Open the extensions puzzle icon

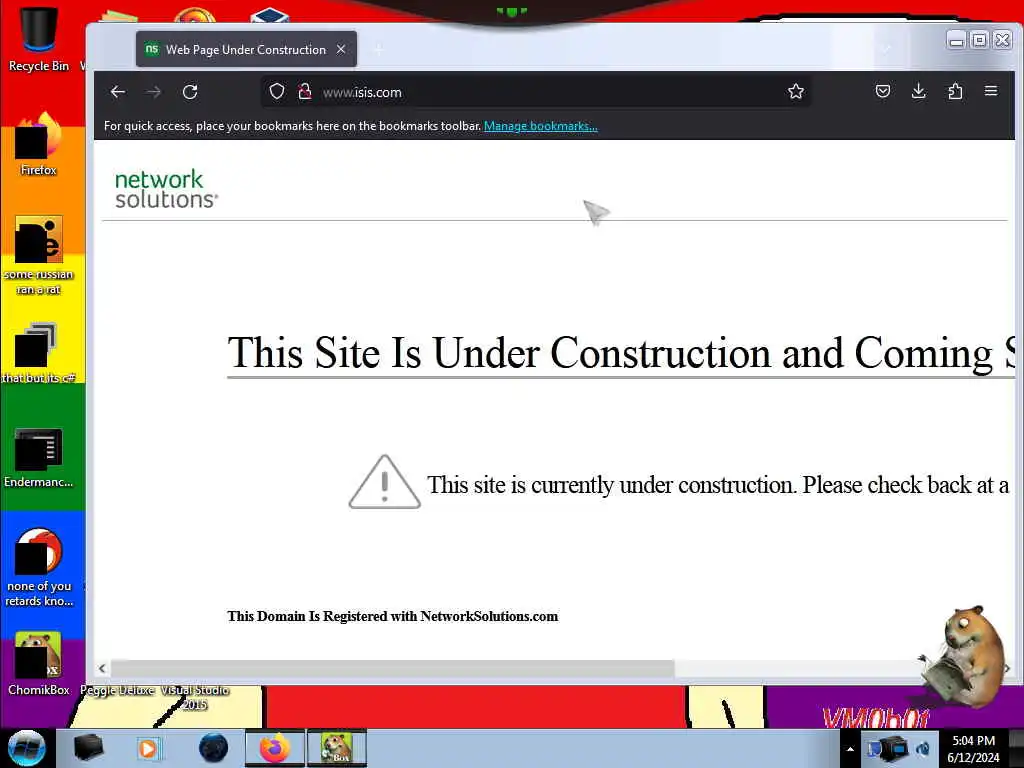(955, 91)
